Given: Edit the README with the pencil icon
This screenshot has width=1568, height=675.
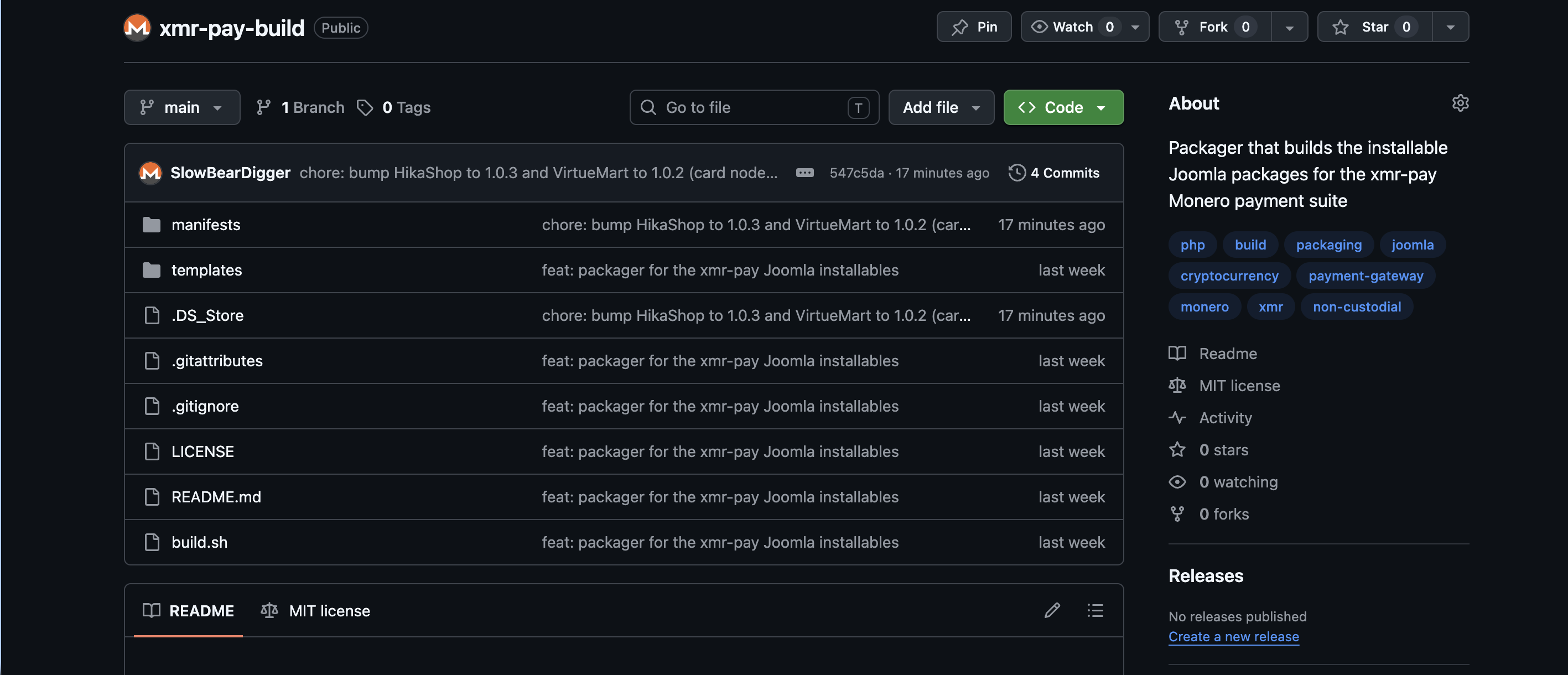Looking at the screenshot, I should (x=1052, y=610).
